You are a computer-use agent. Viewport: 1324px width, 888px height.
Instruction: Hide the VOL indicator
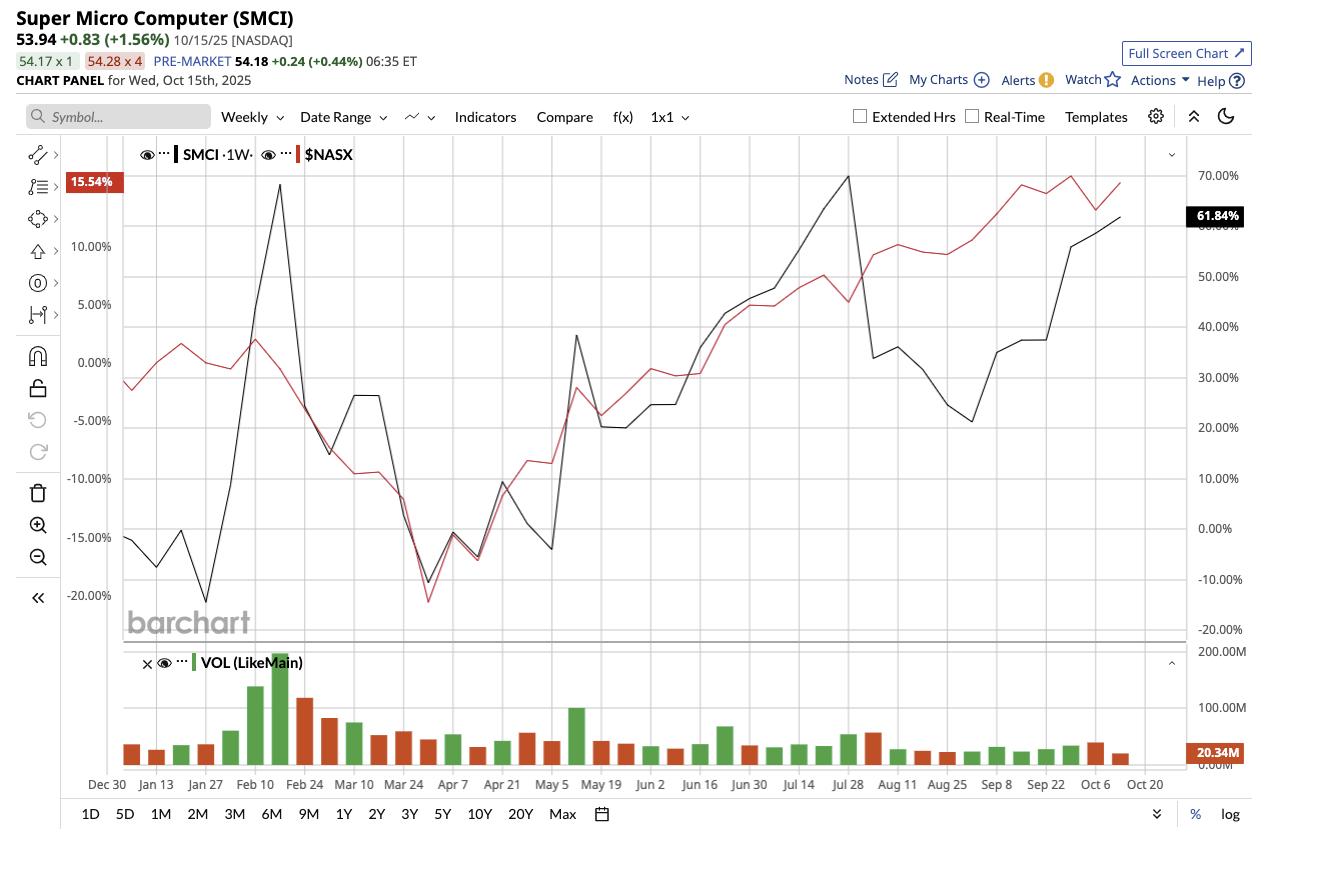[x=165, y=663]
